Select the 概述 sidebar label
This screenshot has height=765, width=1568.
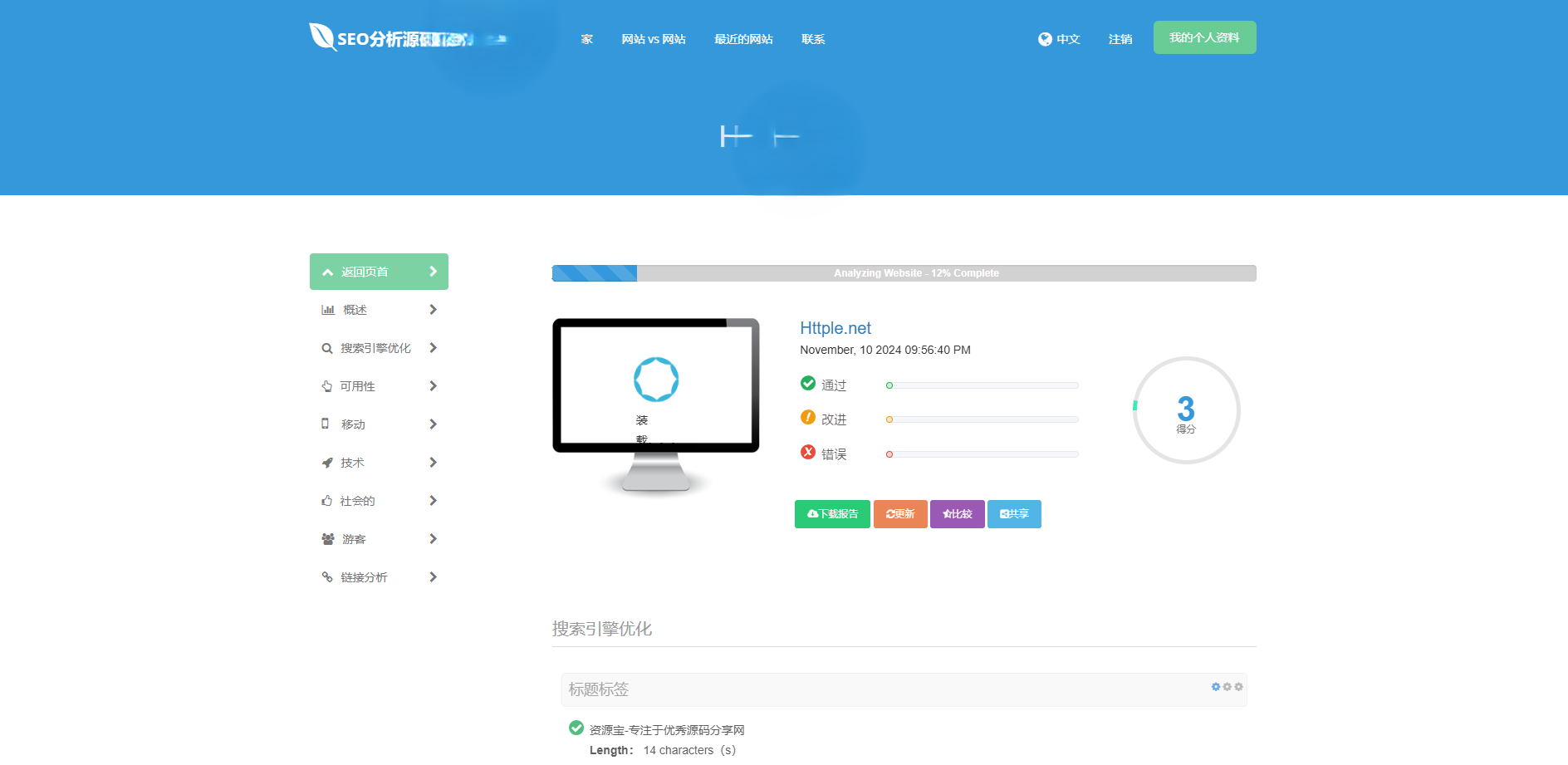pyautogui.click(x=355, y=310)
